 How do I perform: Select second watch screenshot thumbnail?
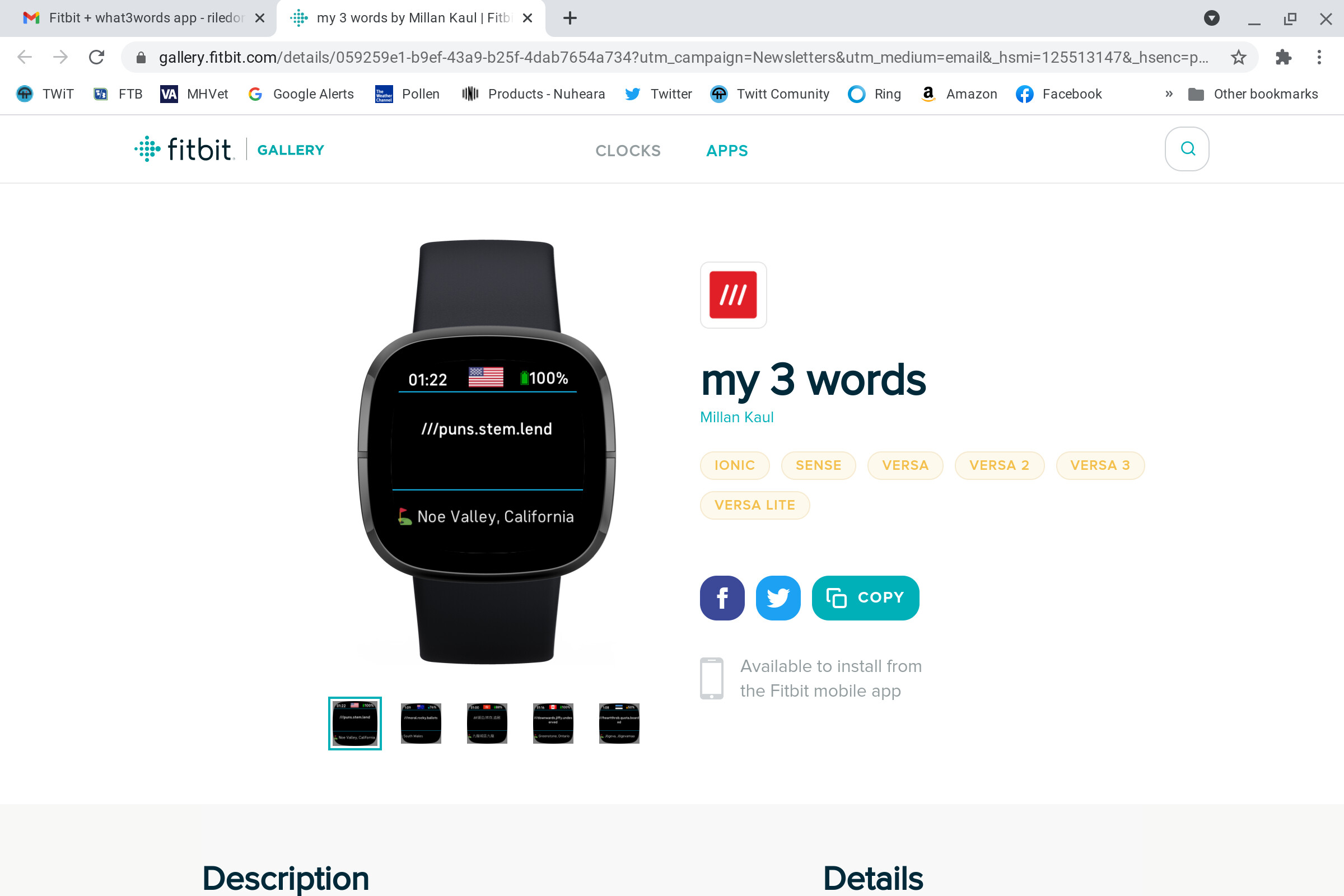421,723
